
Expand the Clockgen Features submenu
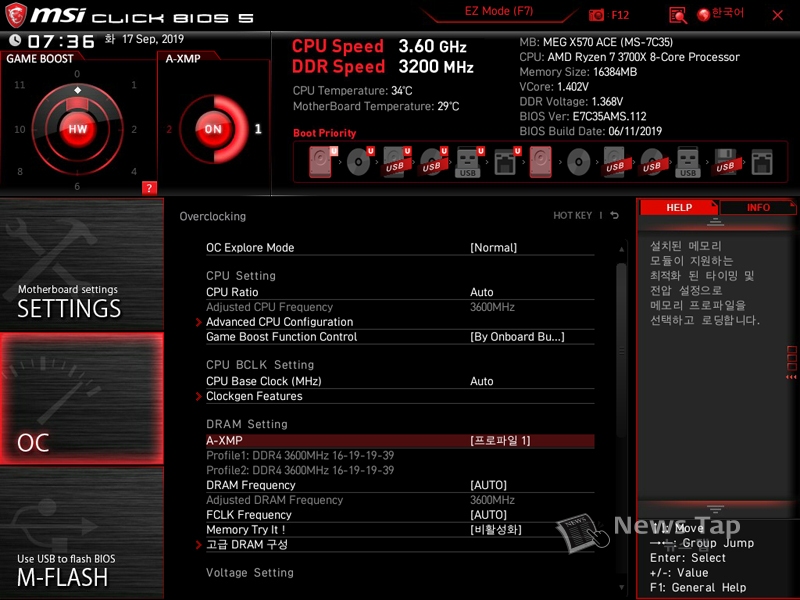254,396
